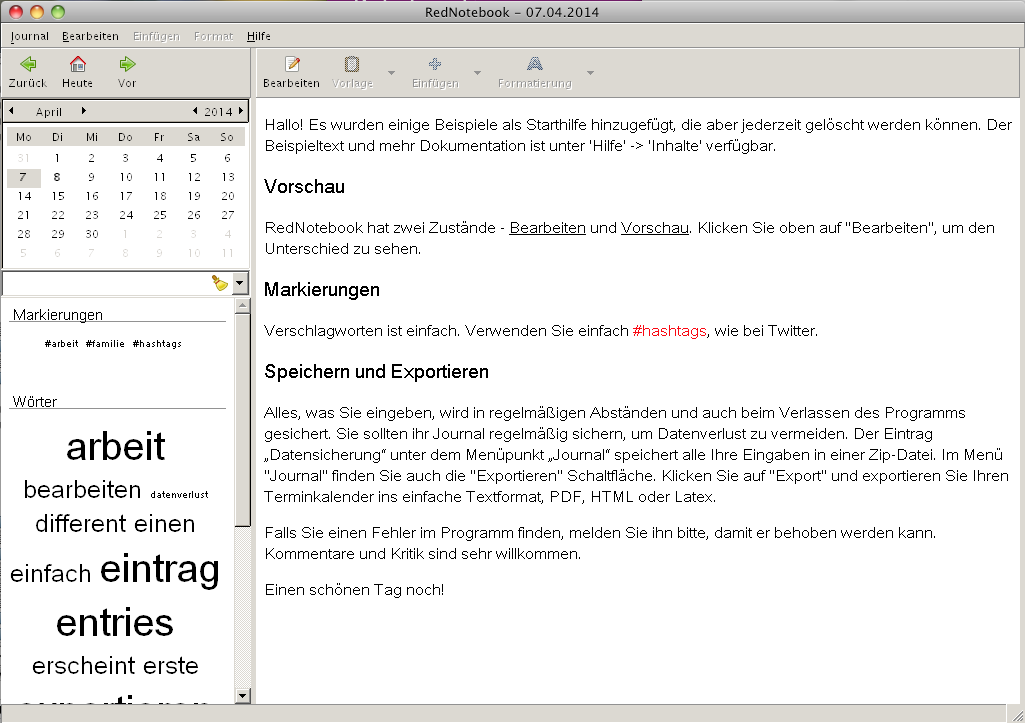This screenshot has width=1025, height=723.
Task: Go to previous year before 2014
Action: (x=195, y=111)
